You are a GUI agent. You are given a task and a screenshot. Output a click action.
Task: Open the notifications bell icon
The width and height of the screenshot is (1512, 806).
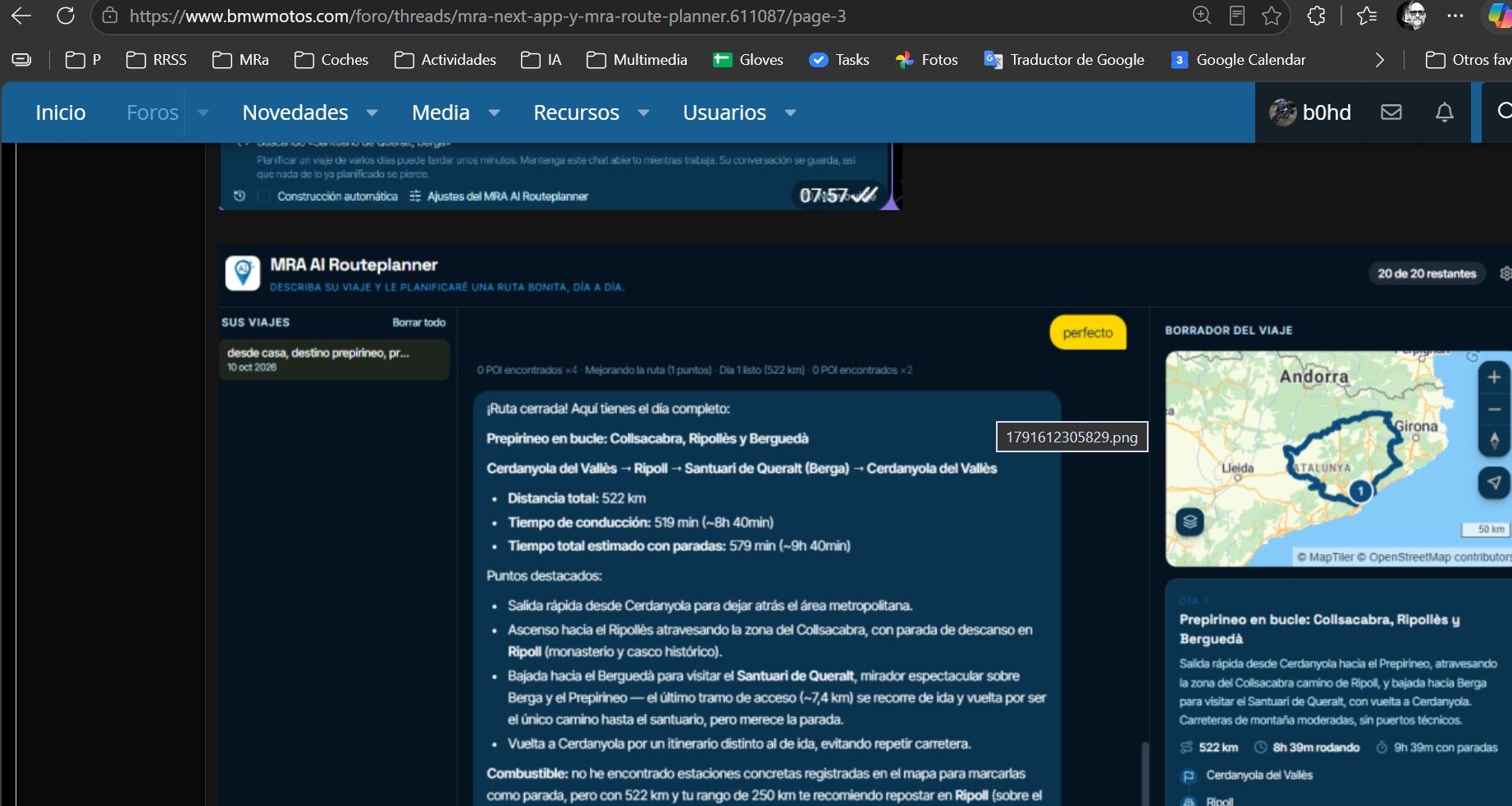click(1445, 112)
